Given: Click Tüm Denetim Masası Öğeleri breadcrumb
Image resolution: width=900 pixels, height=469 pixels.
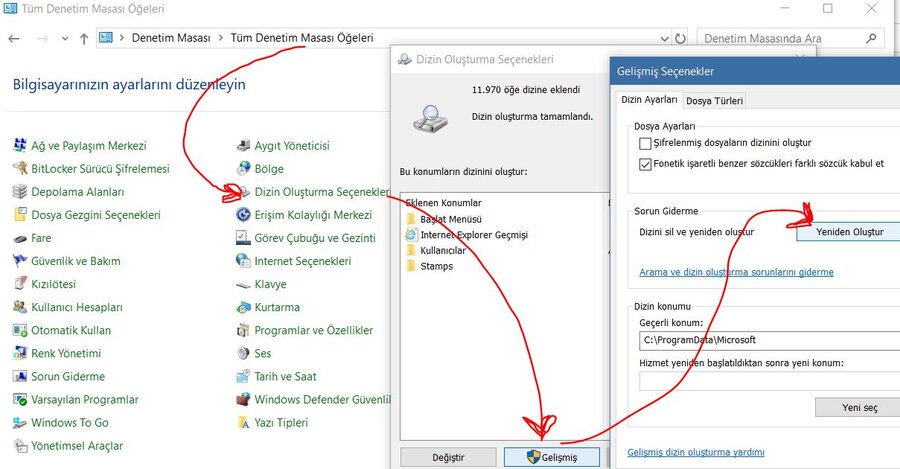Looking at the screenshot, I should 302,38.
